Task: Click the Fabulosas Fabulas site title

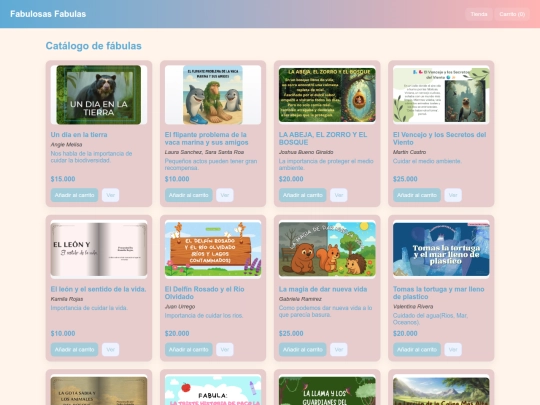Action: pyautogui.click(x=48, y=14)
